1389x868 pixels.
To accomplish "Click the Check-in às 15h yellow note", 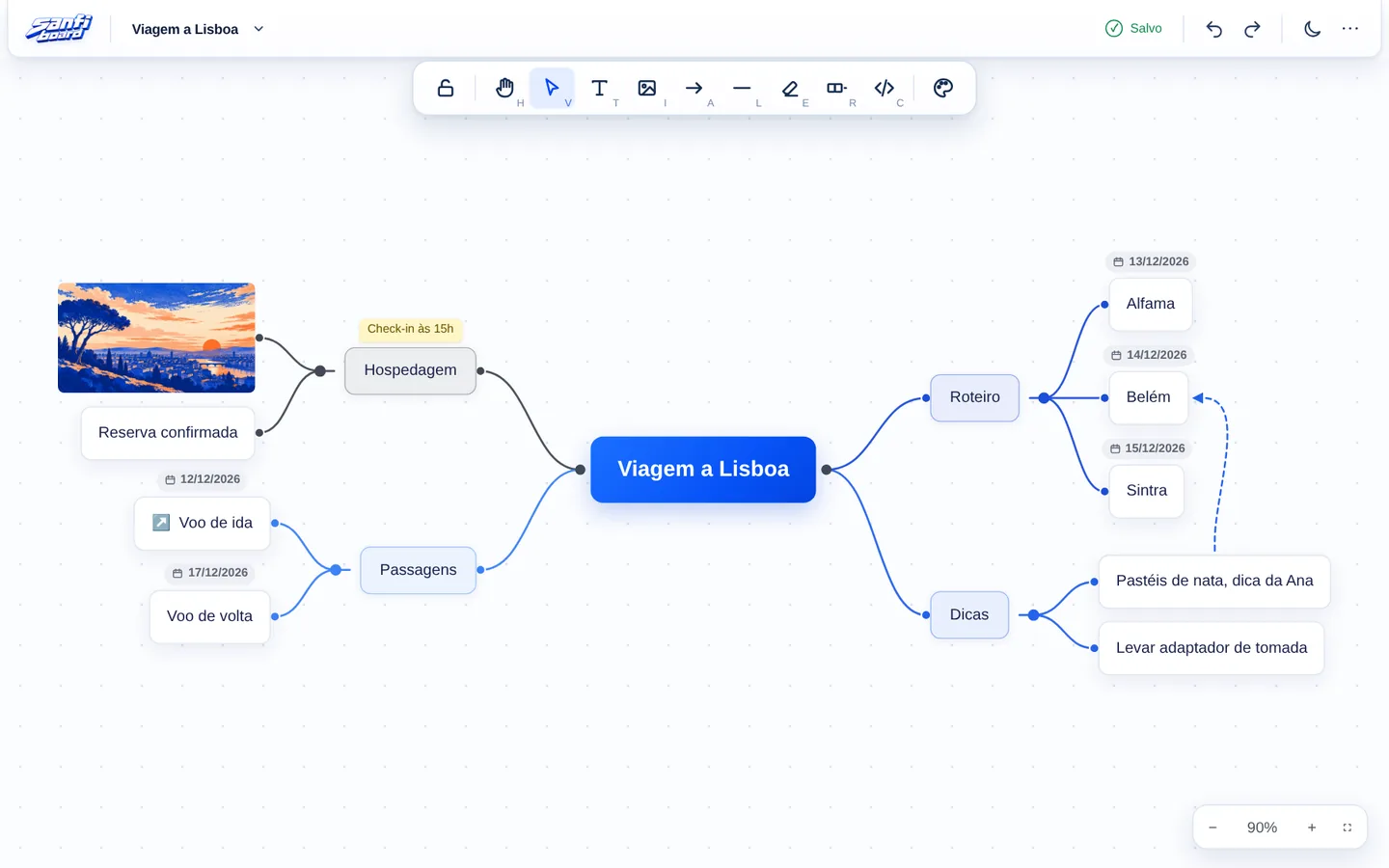I will click(410, 329).
